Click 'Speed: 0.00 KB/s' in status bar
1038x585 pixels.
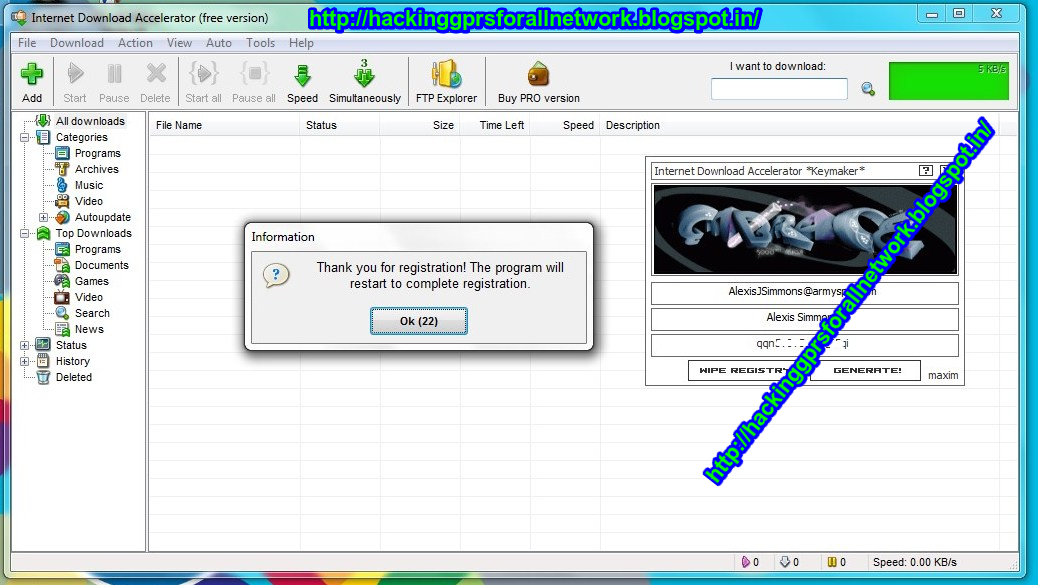click(x=914, y=562)
